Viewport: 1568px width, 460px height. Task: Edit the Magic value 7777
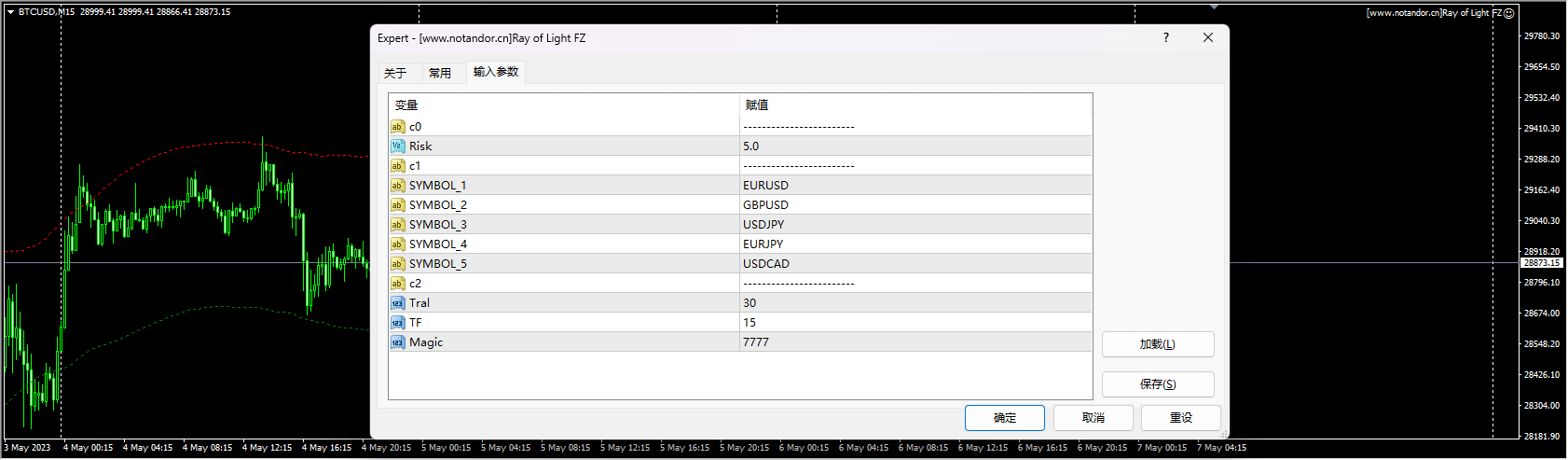pos(915,342)
